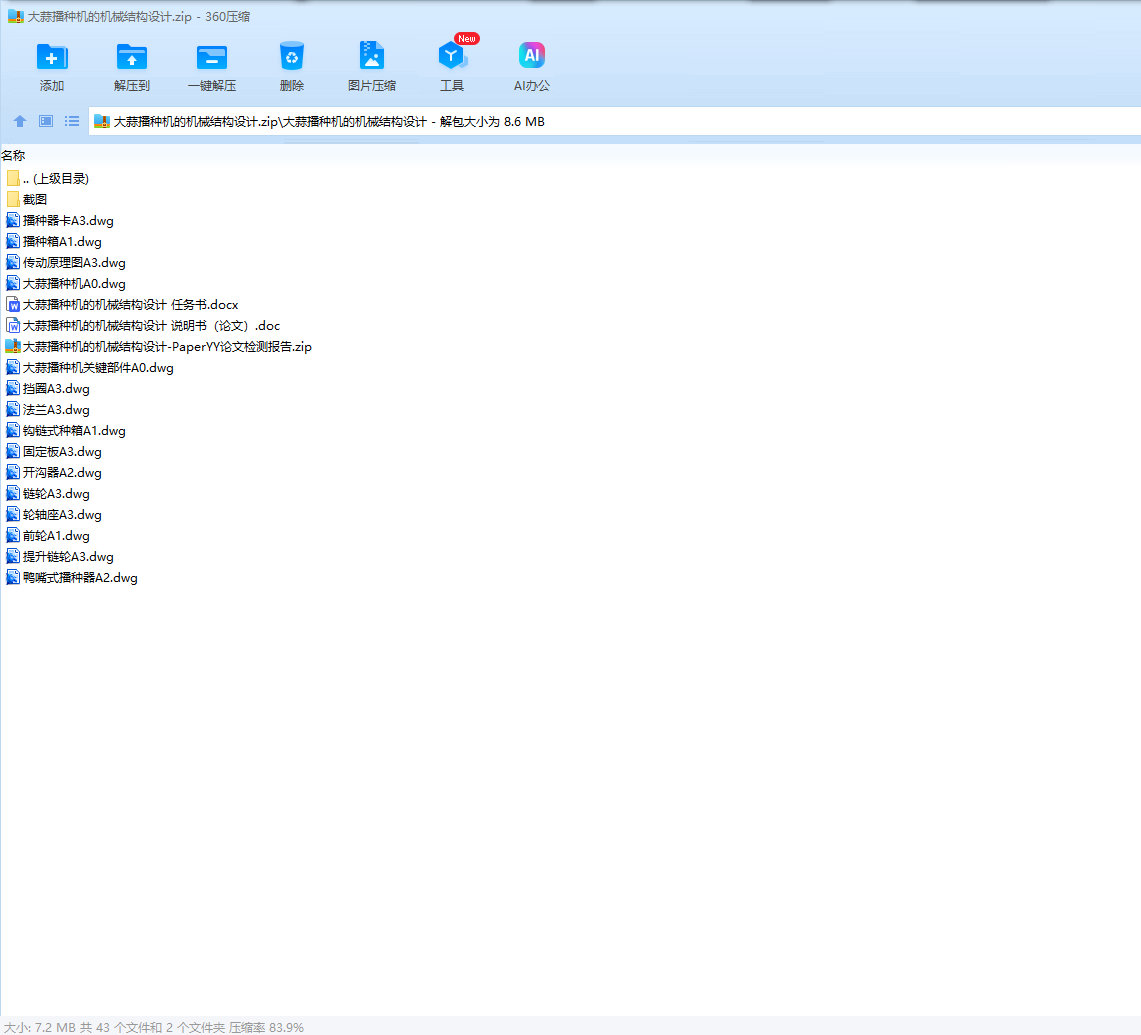Select the 截图 folder

coord(26,199)
